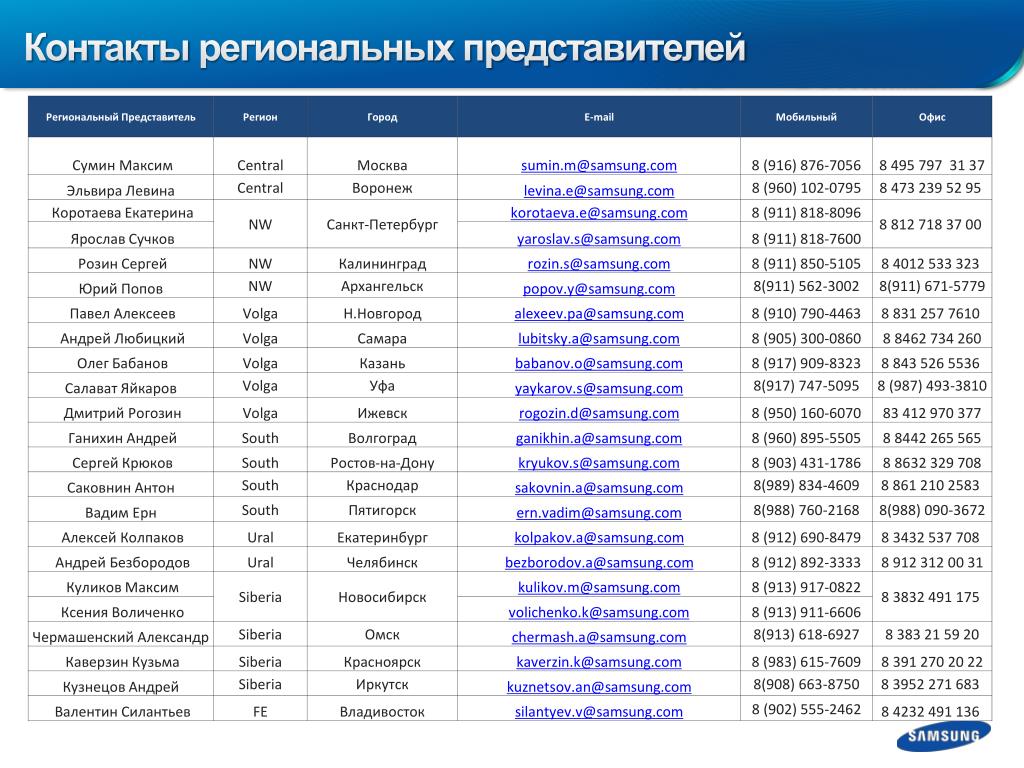Image resolution: width=1024 pixels, height=768 pixels.
Task: Select the name 'Ярослав Сучков'
Action: 122,239
